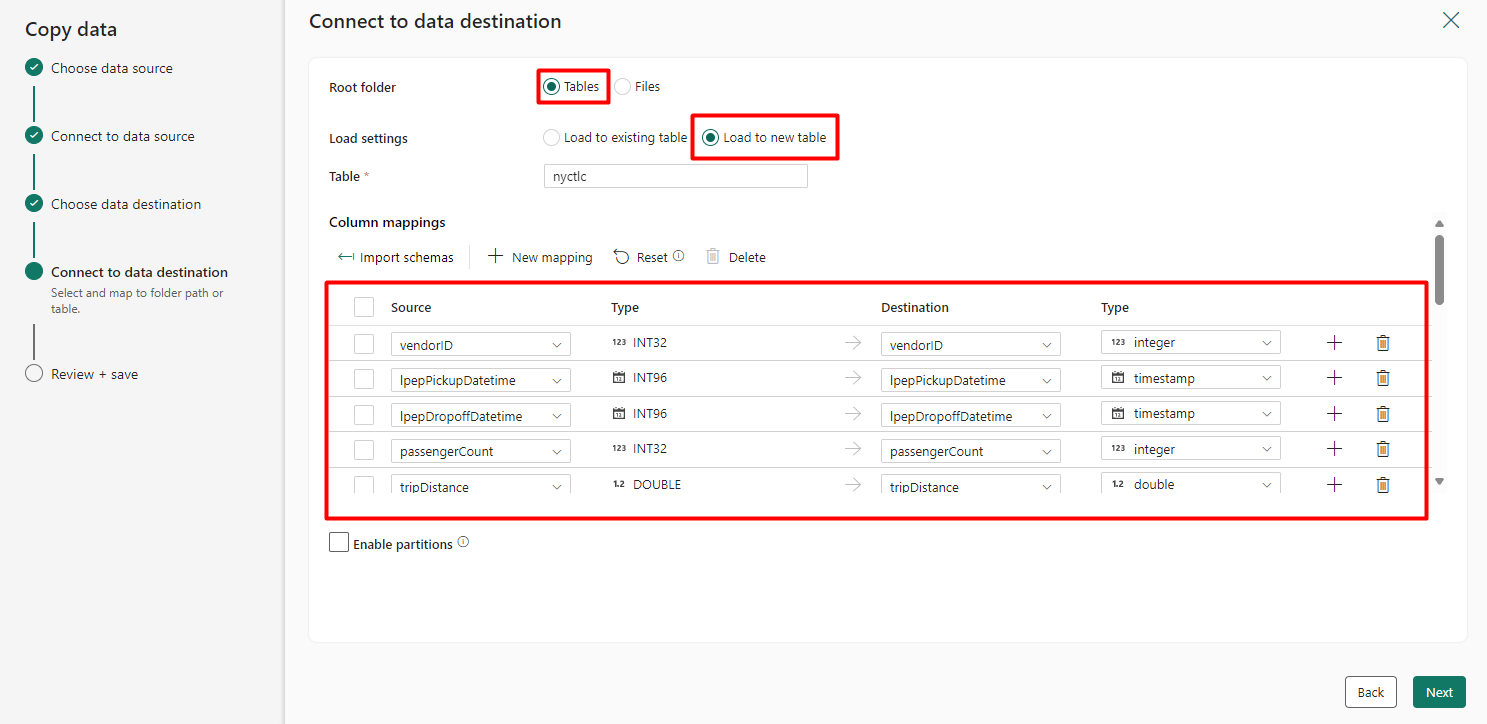Open the vendorID source dropdown
The height and width of the screenshot is (724, 1487).
[x=480, y=345]
